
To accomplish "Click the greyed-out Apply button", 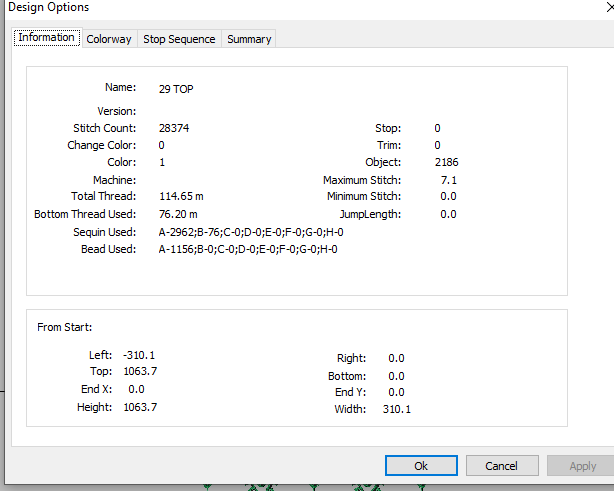I will pos(583,466).
